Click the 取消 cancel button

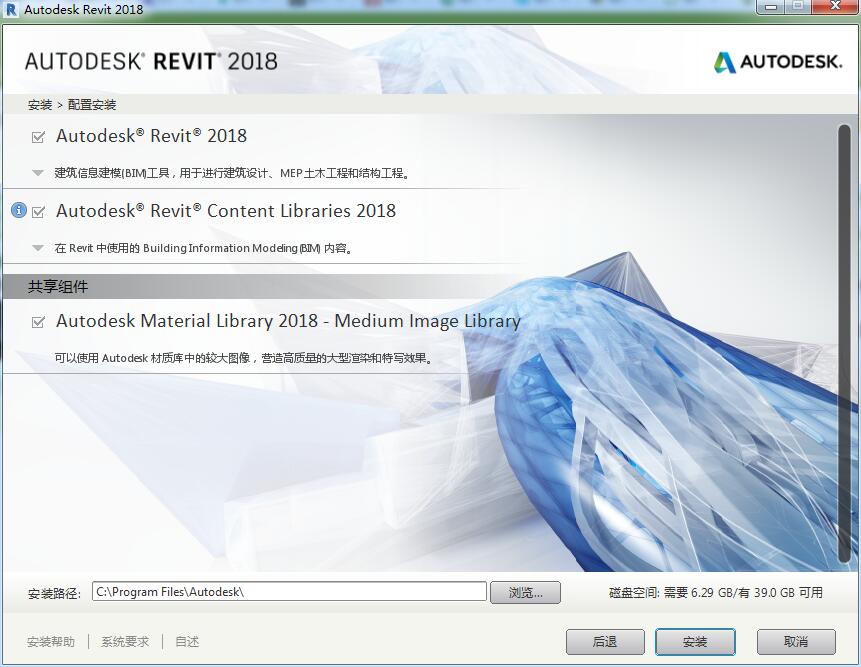click(x=795, y=642)
